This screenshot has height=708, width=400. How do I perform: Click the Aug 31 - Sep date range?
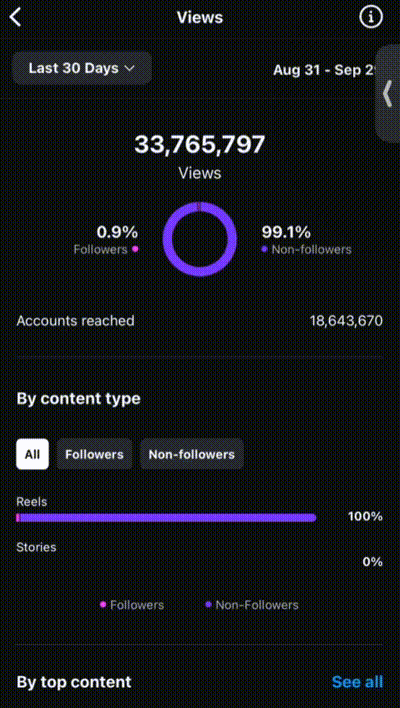coord(325,70)
